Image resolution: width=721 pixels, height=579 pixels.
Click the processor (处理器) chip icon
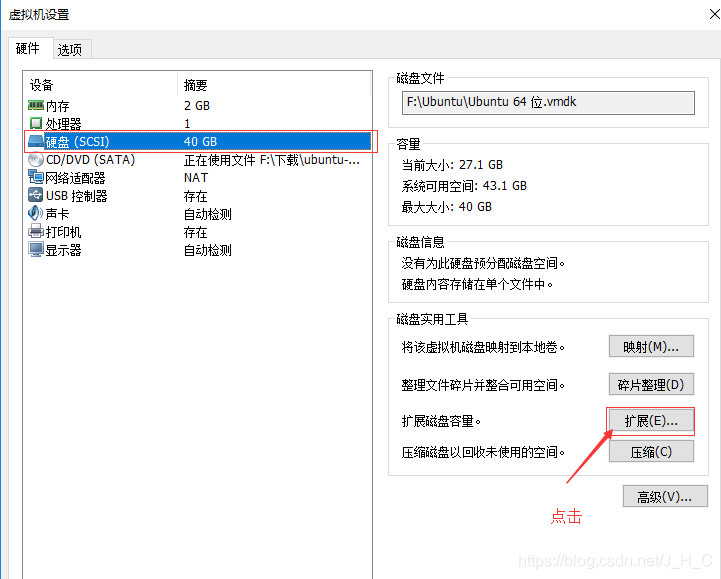pyautogui.click(x=35, y=123)
